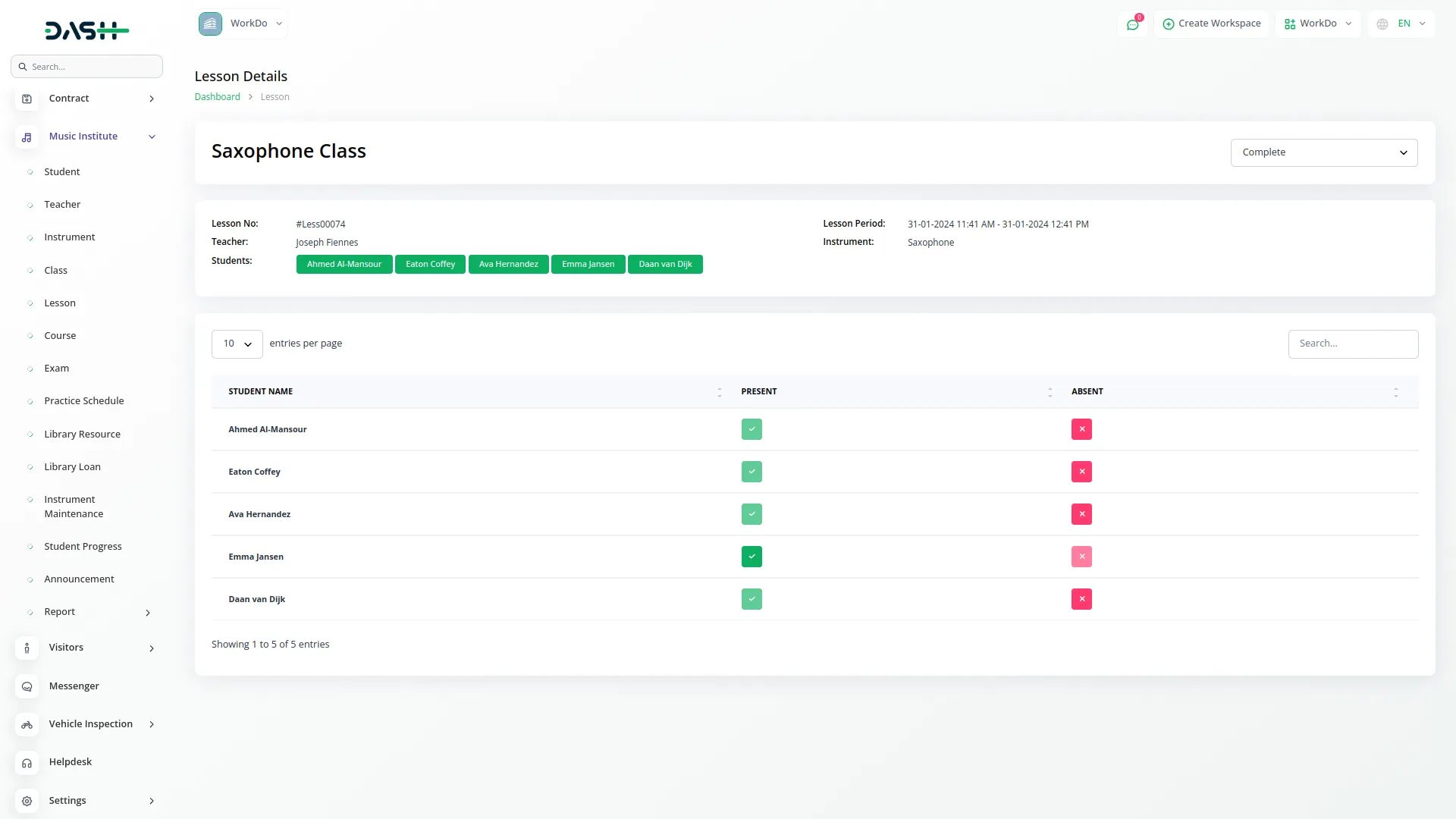This screenshot has height=819, width=1456.
Task: Click the chat messages icon with badge
Action: pos(1132,24)
